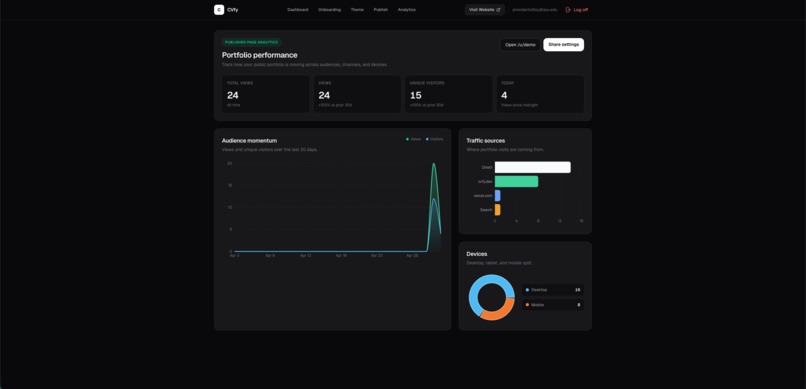Click the Unique Visitors stat card

448,94
